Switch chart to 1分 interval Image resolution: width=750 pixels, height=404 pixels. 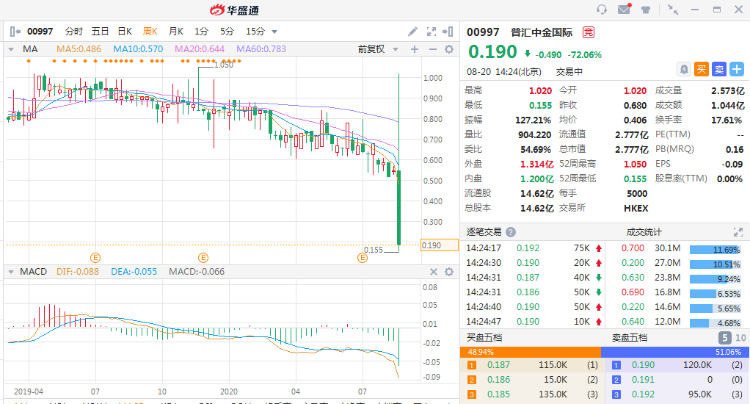pos(201,32)
